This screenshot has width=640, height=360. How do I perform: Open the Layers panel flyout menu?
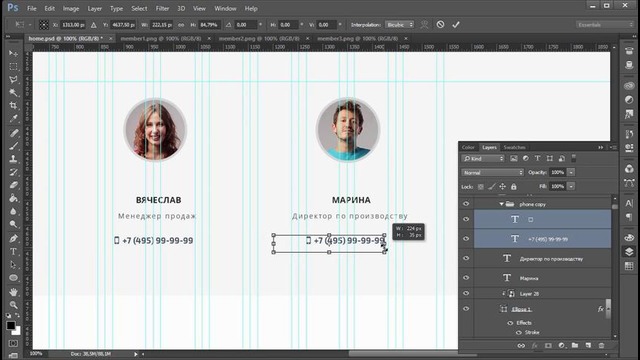pos(613,147)
